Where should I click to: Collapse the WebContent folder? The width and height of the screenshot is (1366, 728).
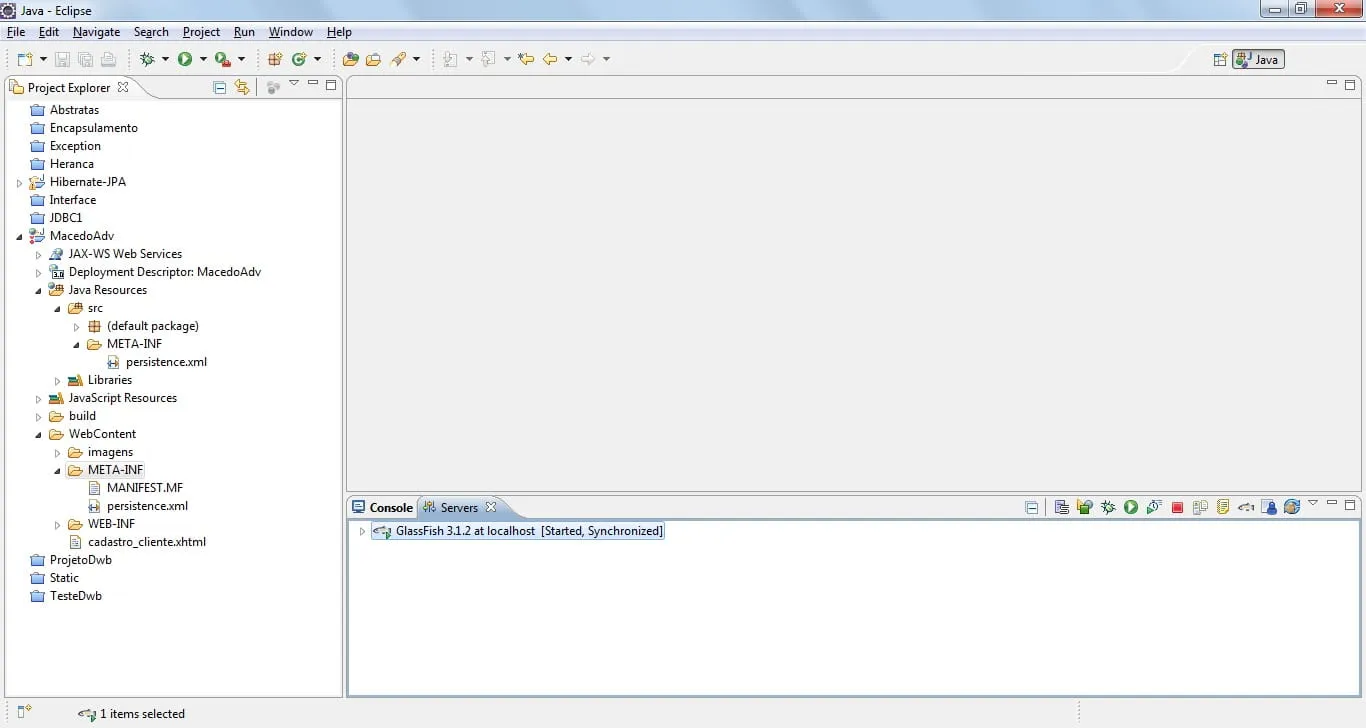tap(38, 435)
